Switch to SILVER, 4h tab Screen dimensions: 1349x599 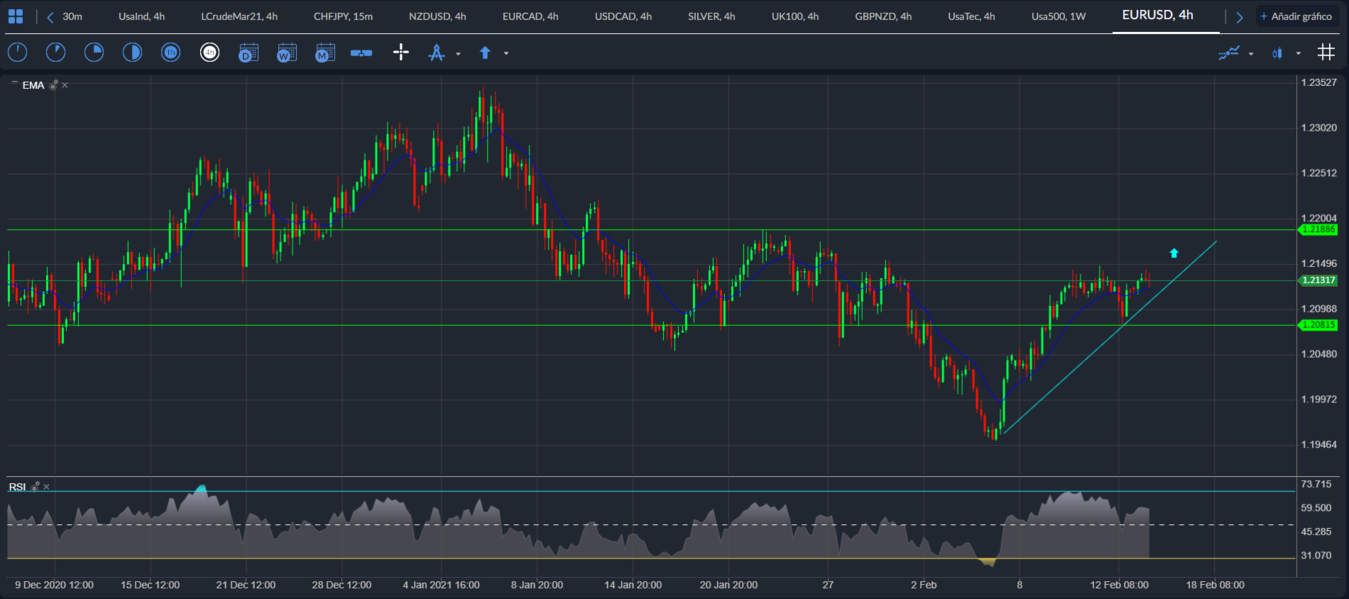[x=712, y=16]
